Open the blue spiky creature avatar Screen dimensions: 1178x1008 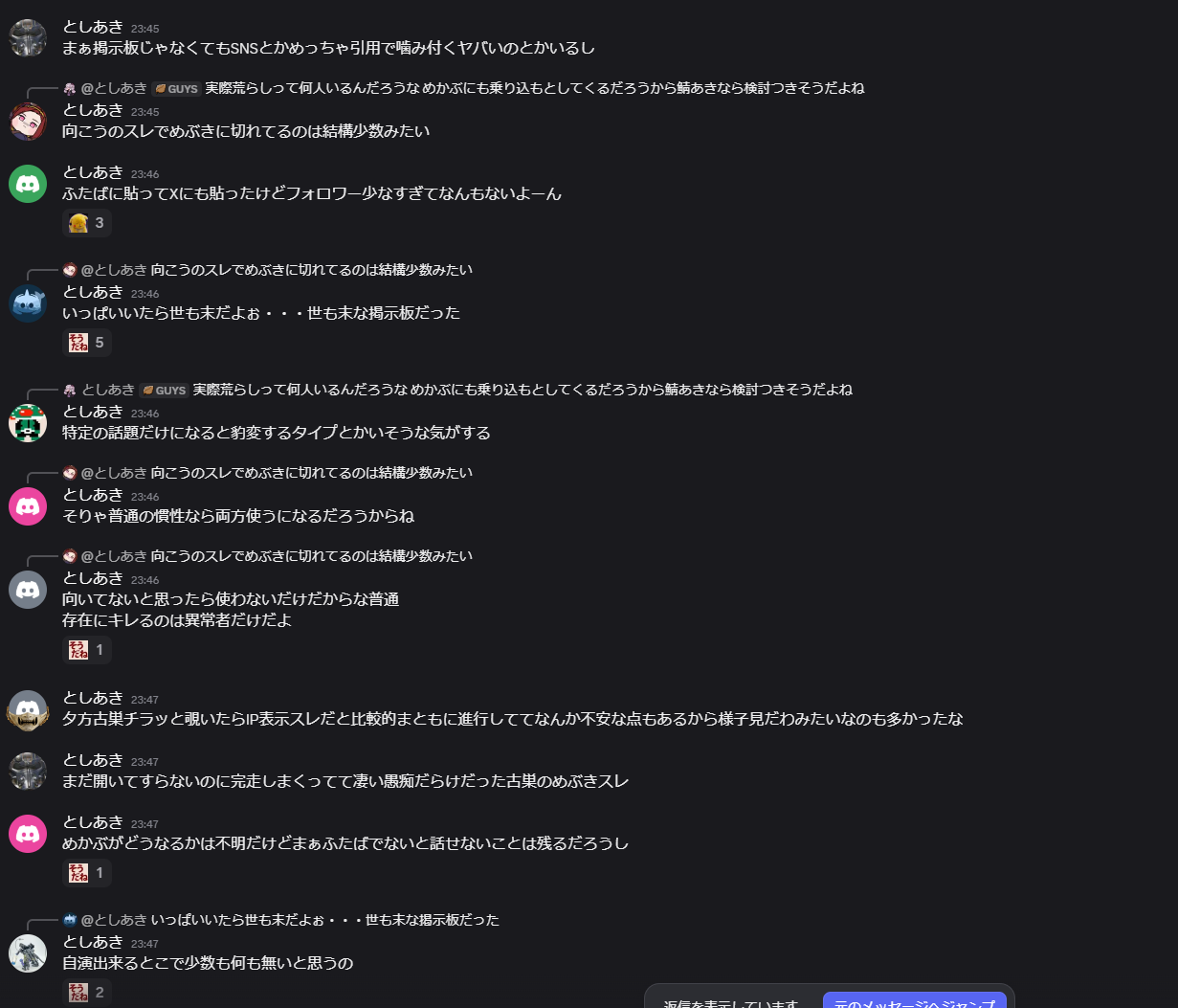tap(28, 302)
